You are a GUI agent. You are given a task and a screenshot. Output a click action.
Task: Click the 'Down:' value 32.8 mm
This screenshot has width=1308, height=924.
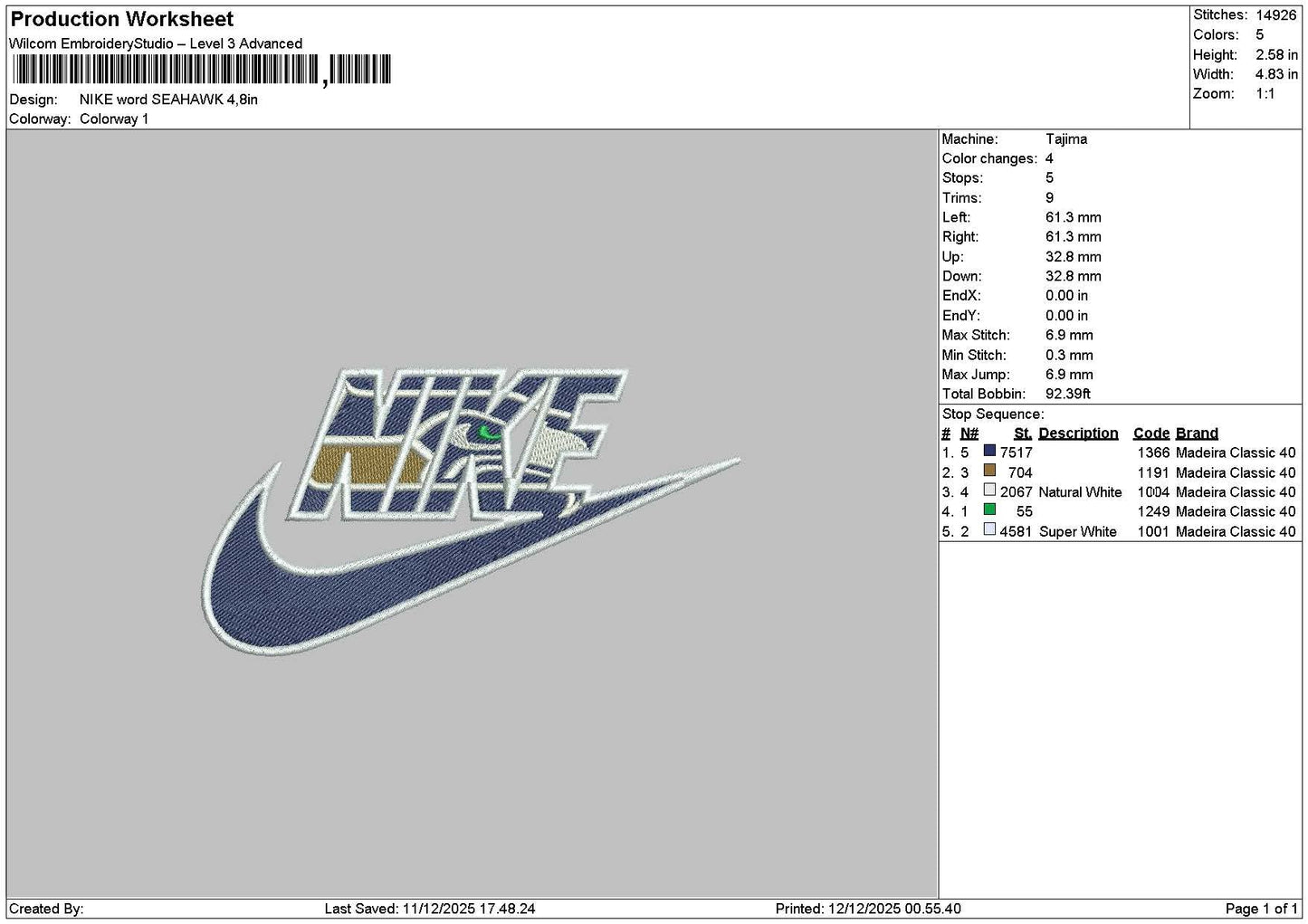point(1074,276)
